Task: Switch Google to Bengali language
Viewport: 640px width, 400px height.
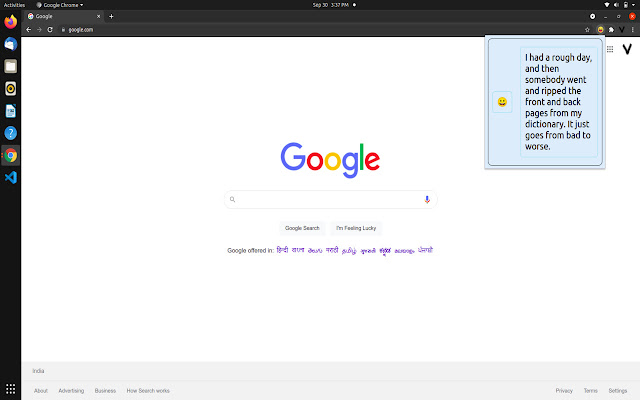Action: click(298, 250)
